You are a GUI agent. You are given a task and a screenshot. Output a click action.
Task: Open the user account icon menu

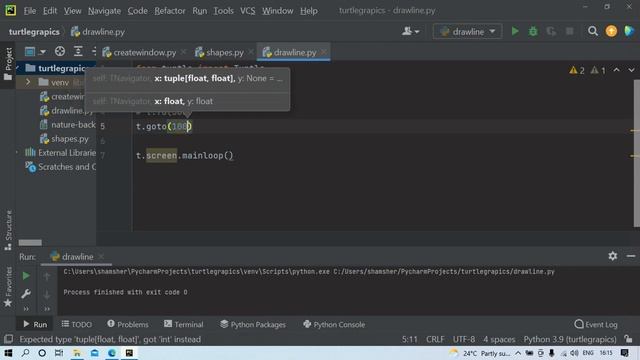pyautogui.click(x=410, y=31)
